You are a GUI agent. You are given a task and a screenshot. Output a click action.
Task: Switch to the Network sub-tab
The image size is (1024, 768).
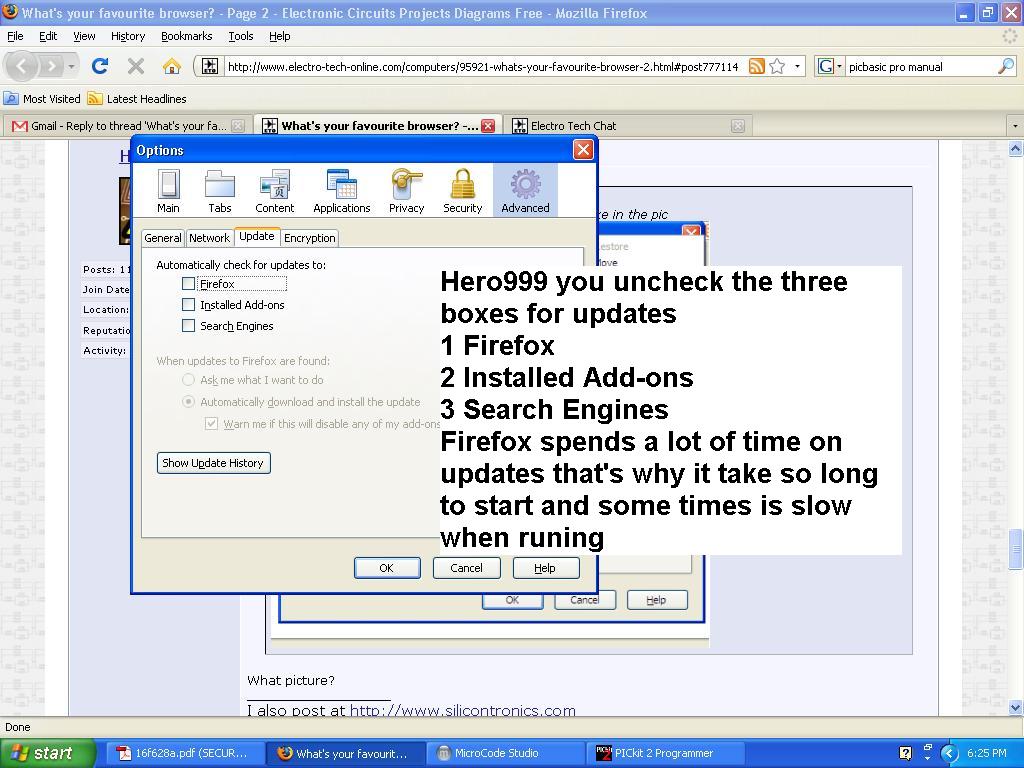click(x=209, y=238)
